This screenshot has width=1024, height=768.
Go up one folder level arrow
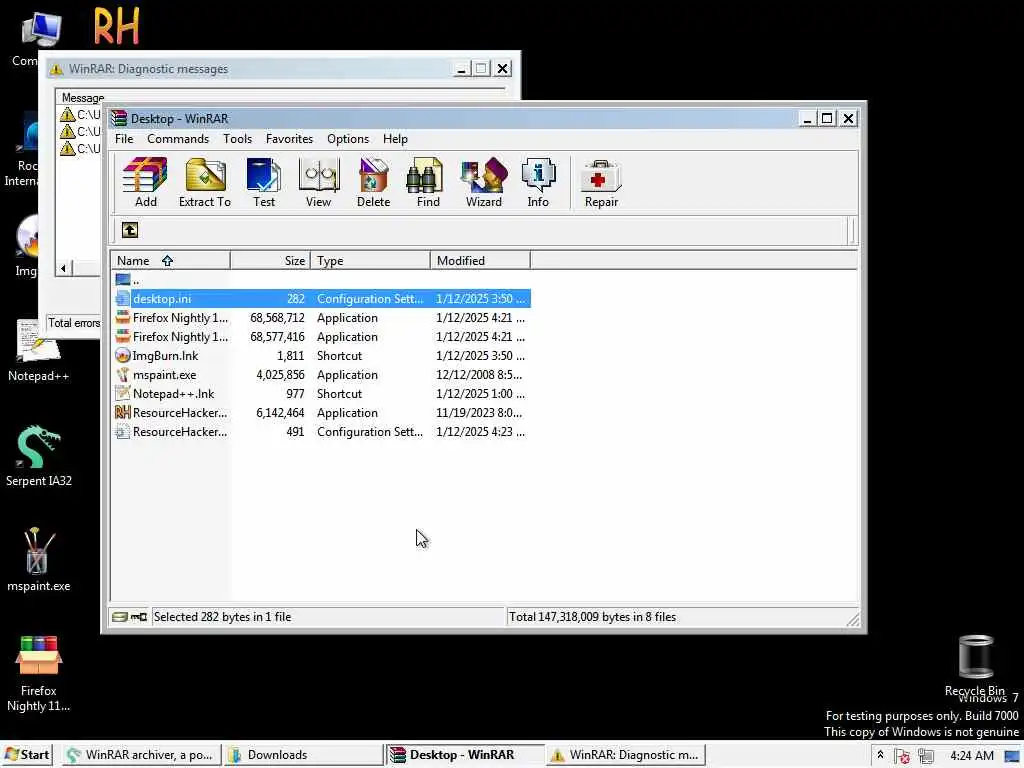click(x=129, y=230)
